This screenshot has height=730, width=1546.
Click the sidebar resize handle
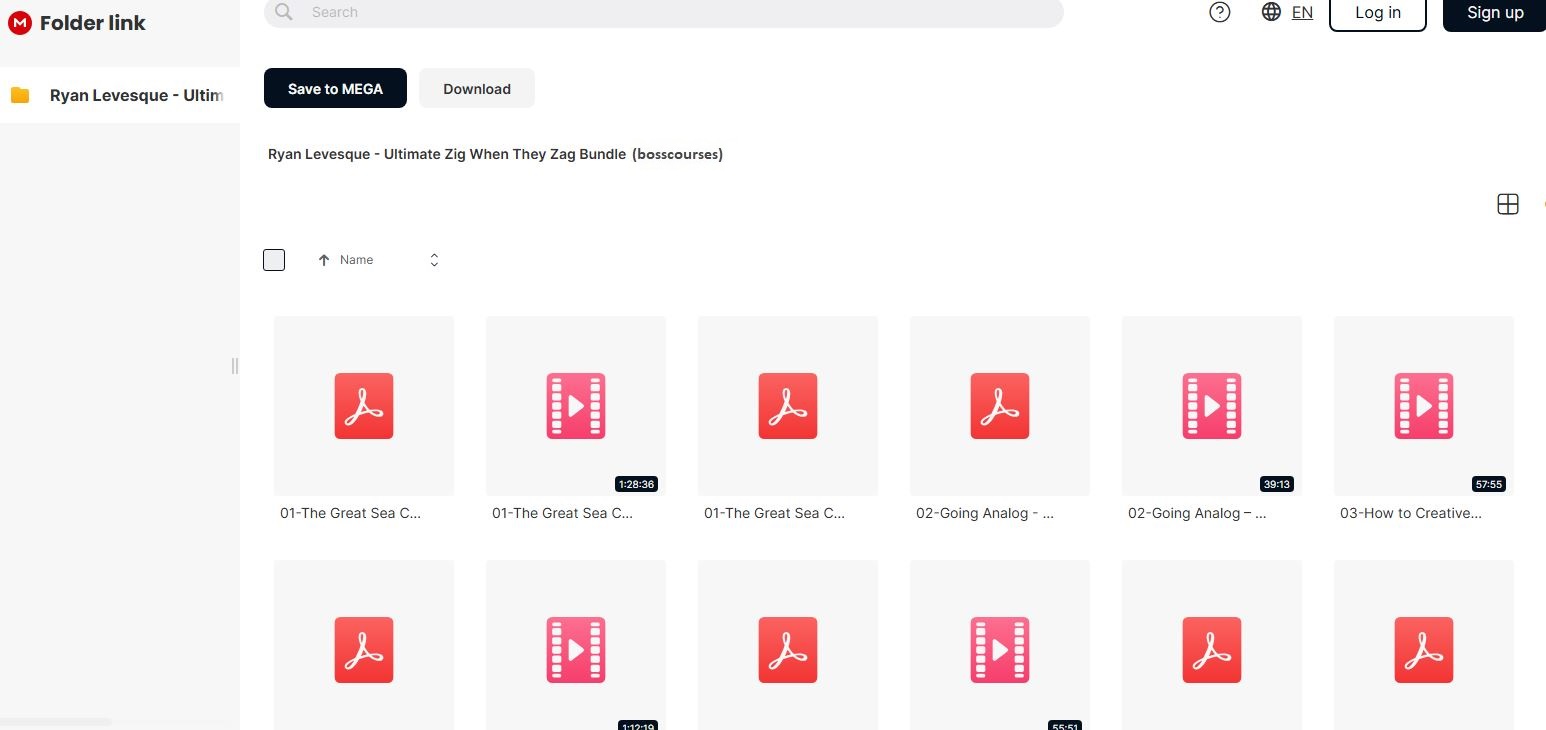click(x=235, y=366)
